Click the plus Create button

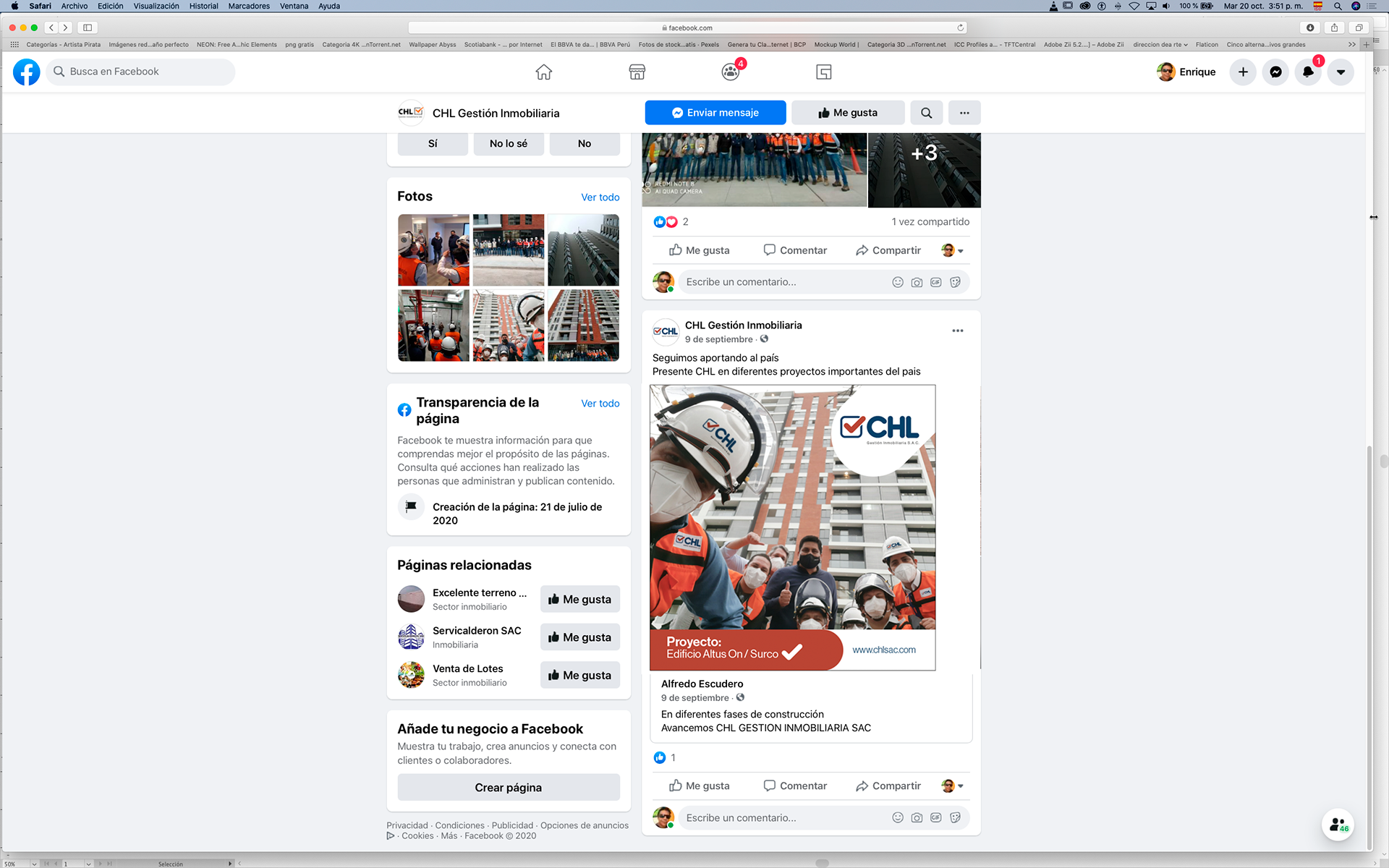point(1243,72)
